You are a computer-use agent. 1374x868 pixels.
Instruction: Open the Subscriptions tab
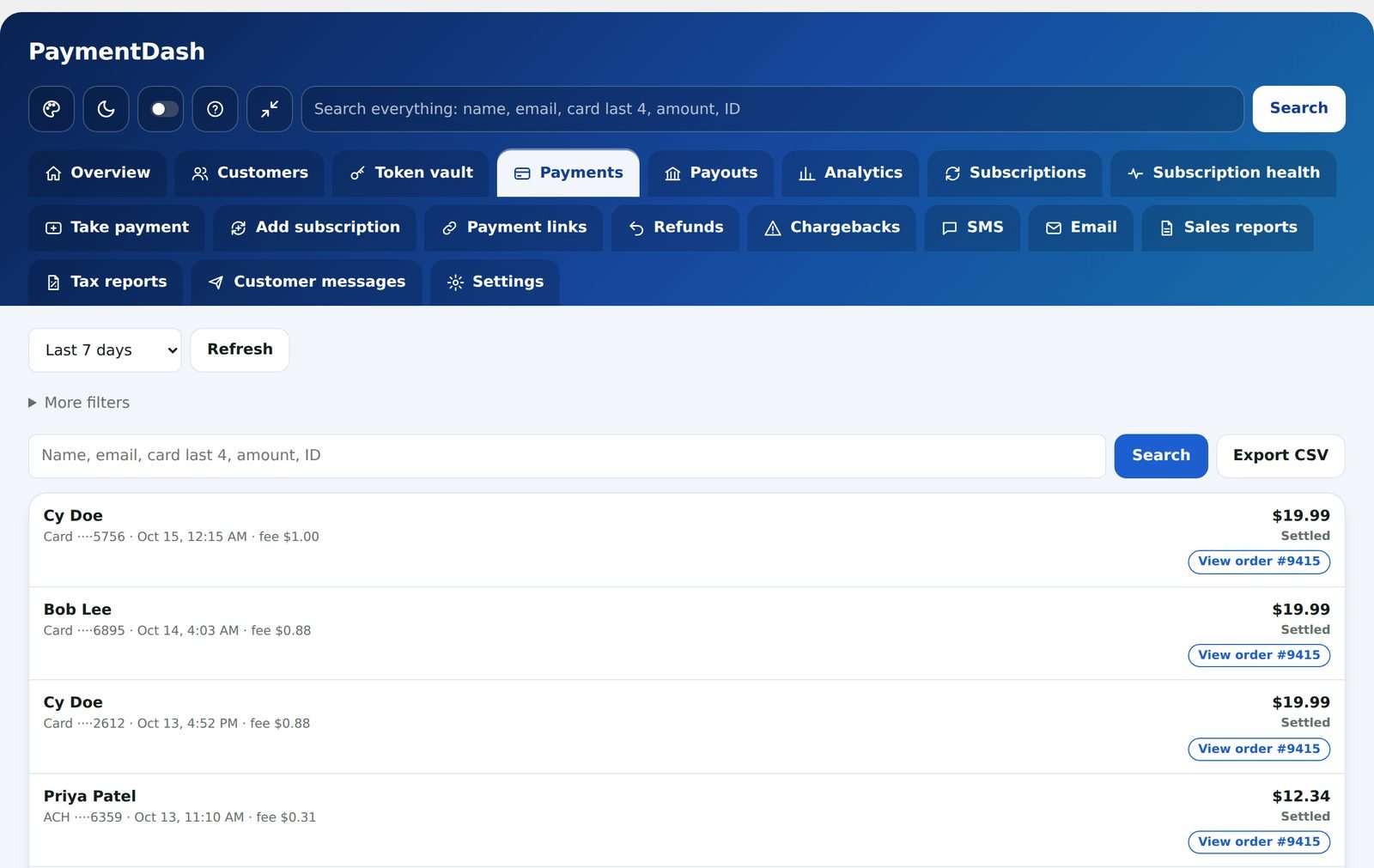pyautogui.click(x=1015, y=173)
